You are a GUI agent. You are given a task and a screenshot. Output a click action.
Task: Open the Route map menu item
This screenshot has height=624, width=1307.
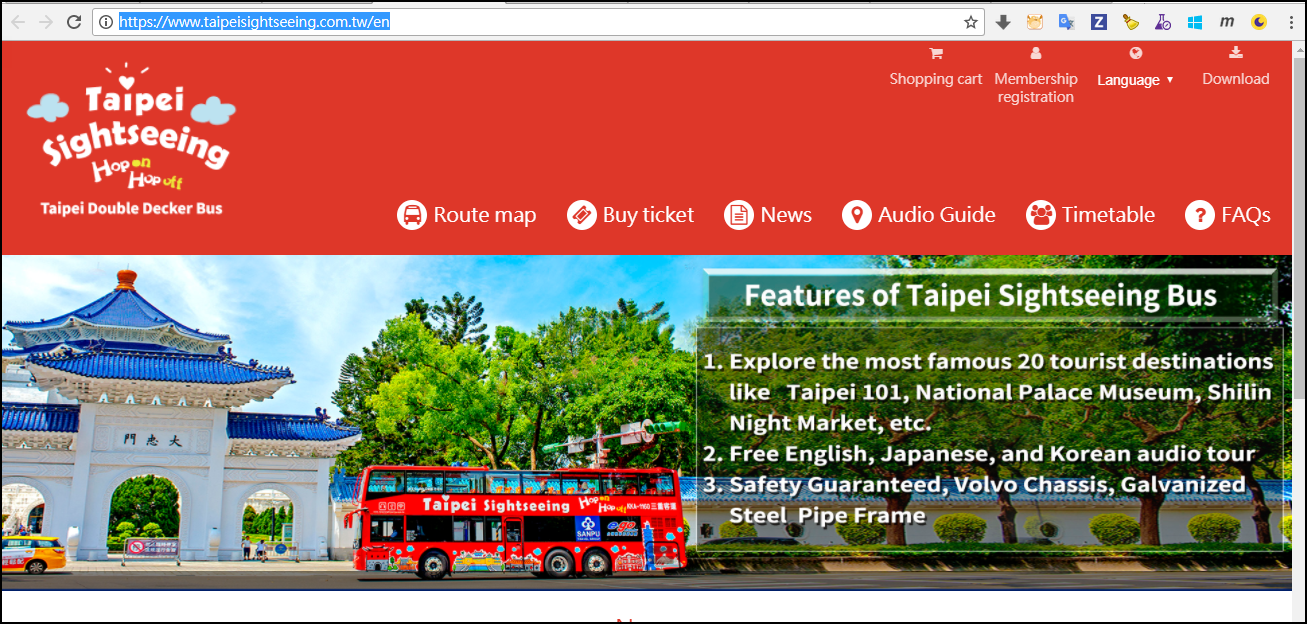tap(467, 215)
